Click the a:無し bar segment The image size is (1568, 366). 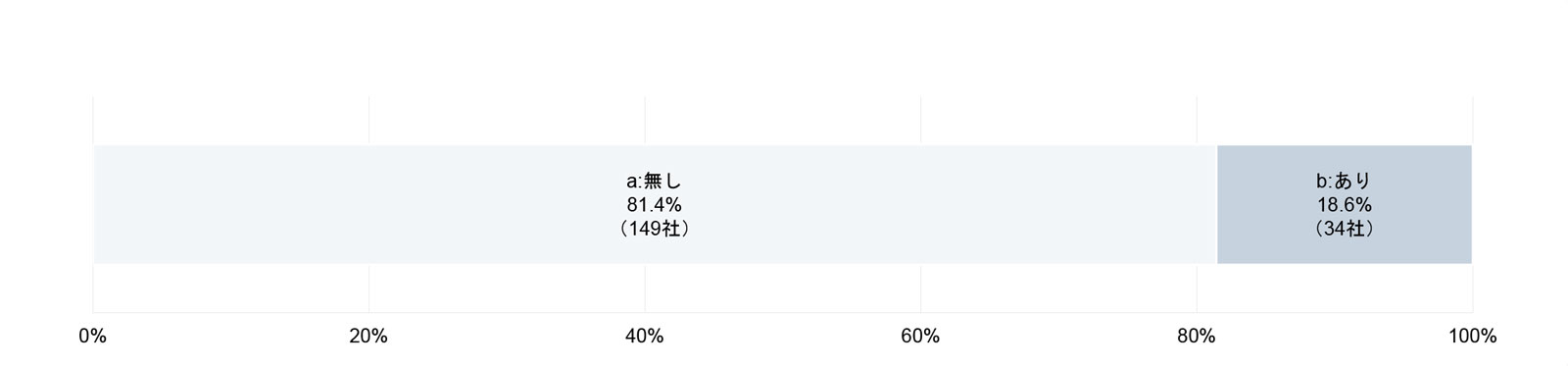[654, 204]
